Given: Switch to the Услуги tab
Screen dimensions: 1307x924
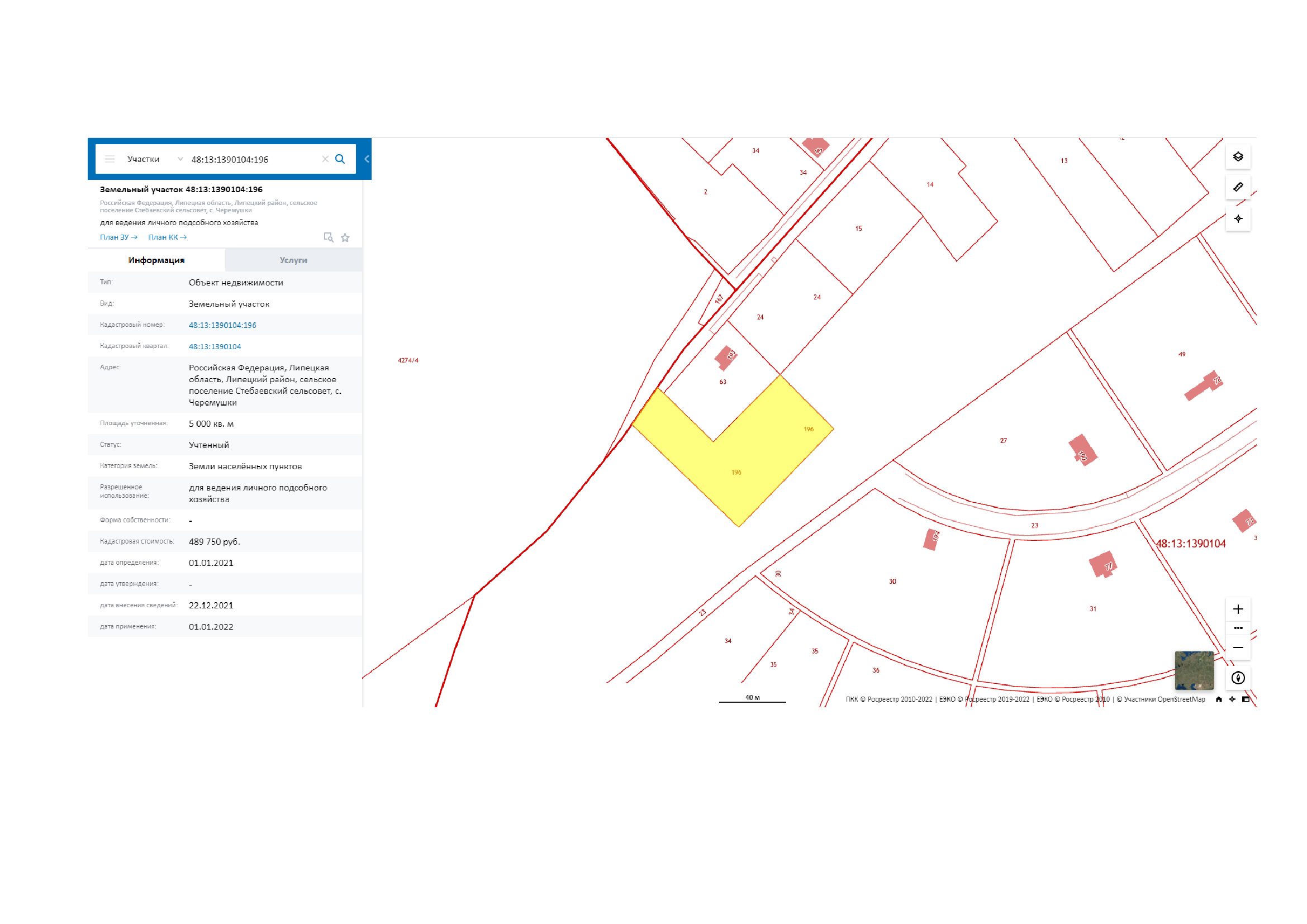Looking at the screenshot, I should (x=294, y=260).
